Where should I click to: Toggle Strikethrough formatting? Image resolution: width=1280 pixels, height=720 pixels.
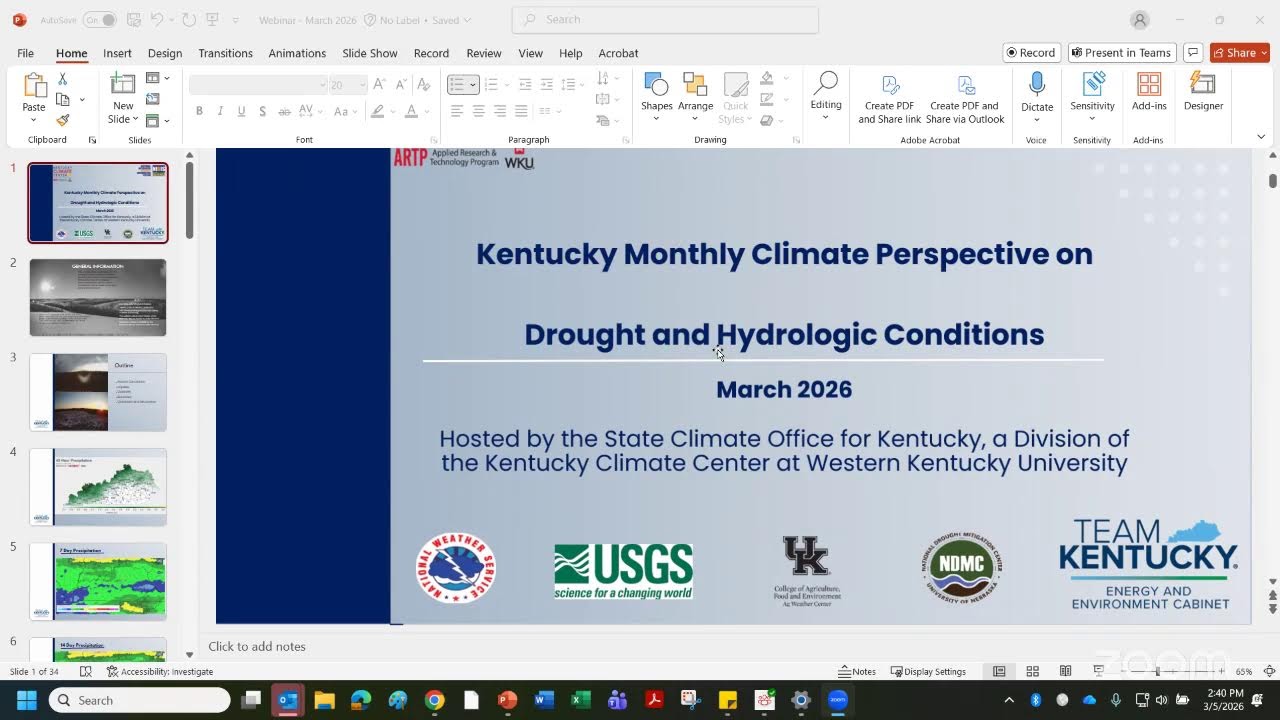coord(284,111)
